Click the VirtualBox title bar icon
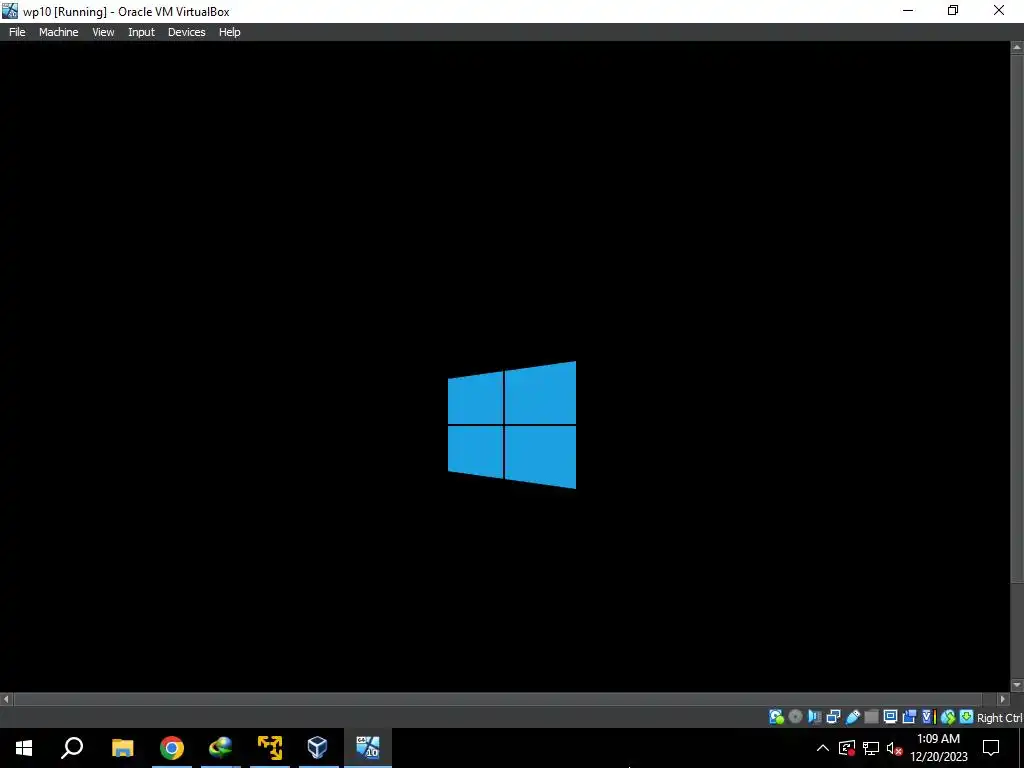Image resolution: width=1024 pixels, height=768 pixels. click(10, 10)
